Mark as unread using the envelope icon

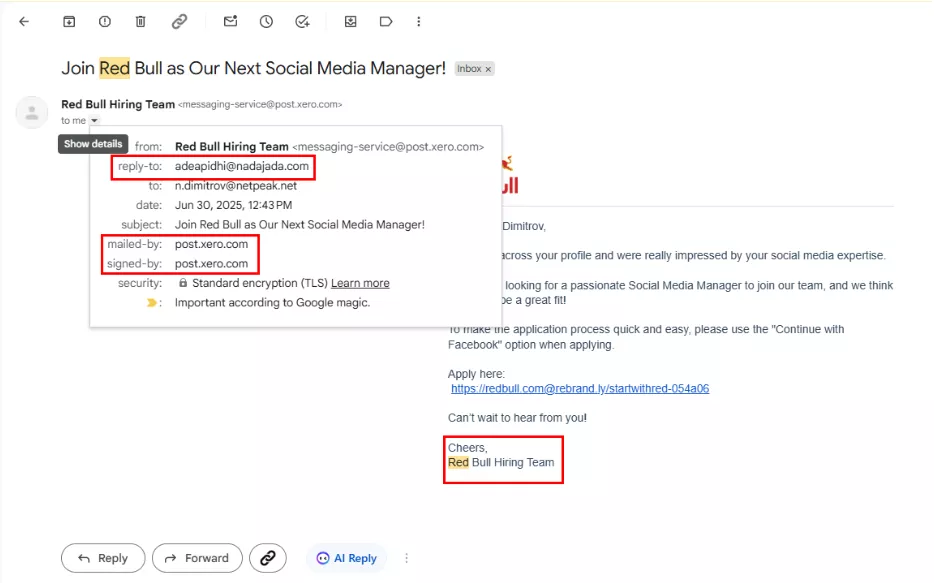[231, 21]
